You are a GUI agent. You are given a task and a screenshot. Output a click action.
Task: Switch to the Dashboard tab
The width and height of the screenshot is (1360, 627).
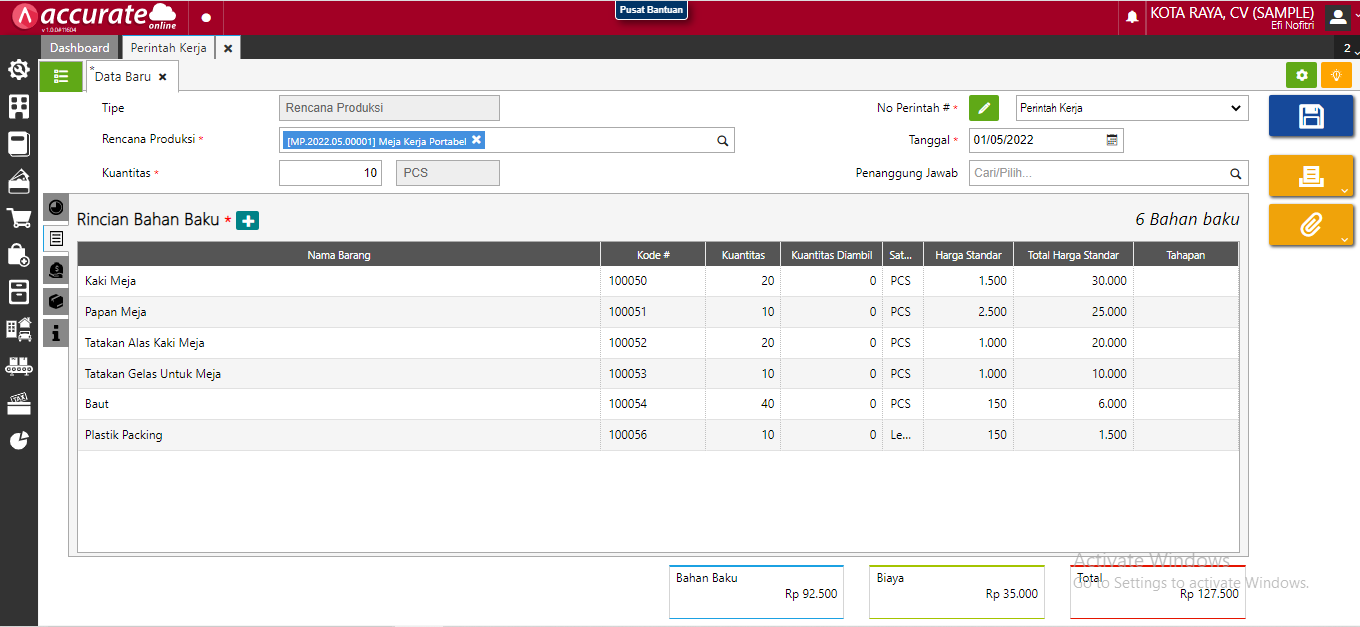pos(80,48)
